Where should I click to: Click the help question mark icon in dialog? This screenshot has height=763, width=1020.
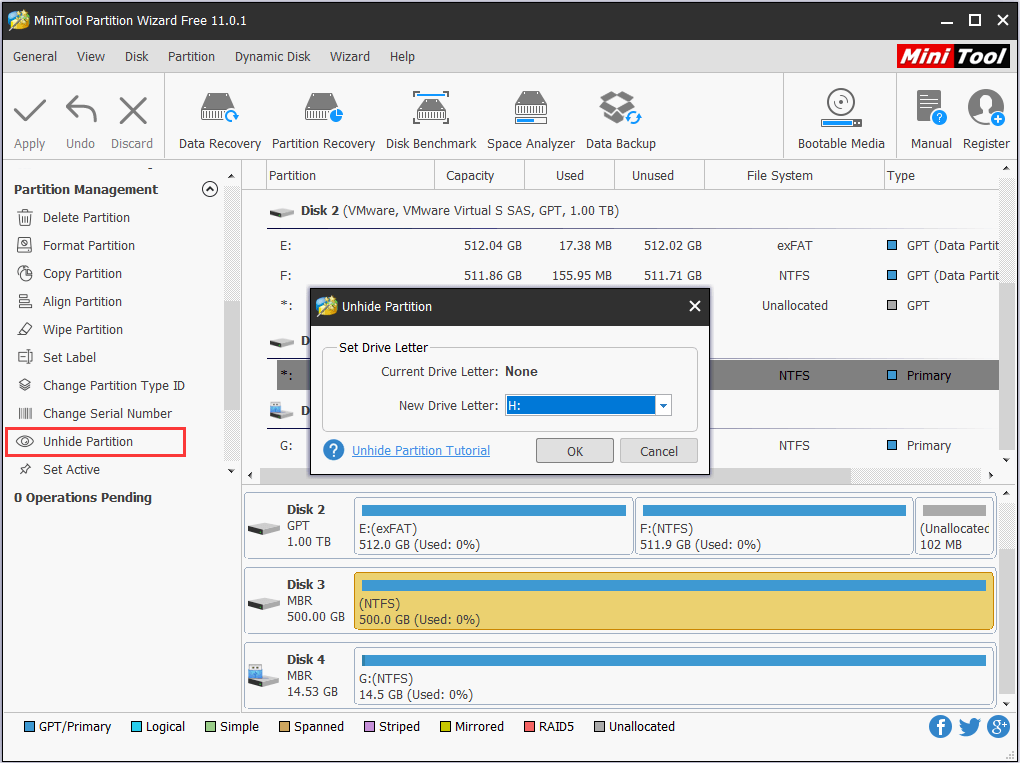pyautogui.click(x=333, y=450)
